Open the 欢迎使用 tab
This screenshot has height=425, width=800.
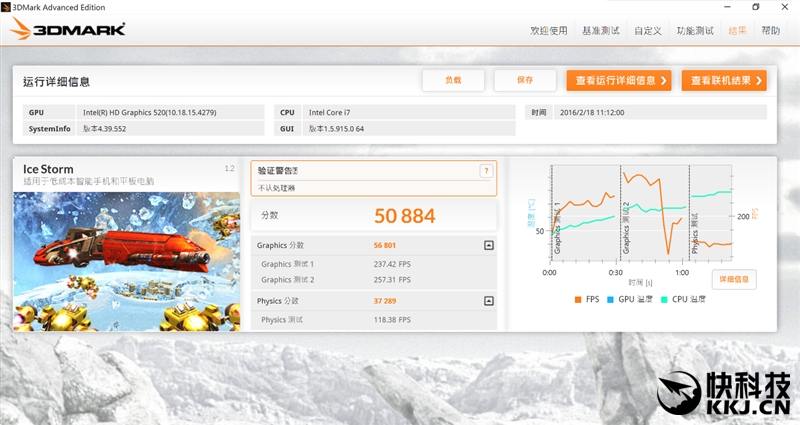pos(548,31)
